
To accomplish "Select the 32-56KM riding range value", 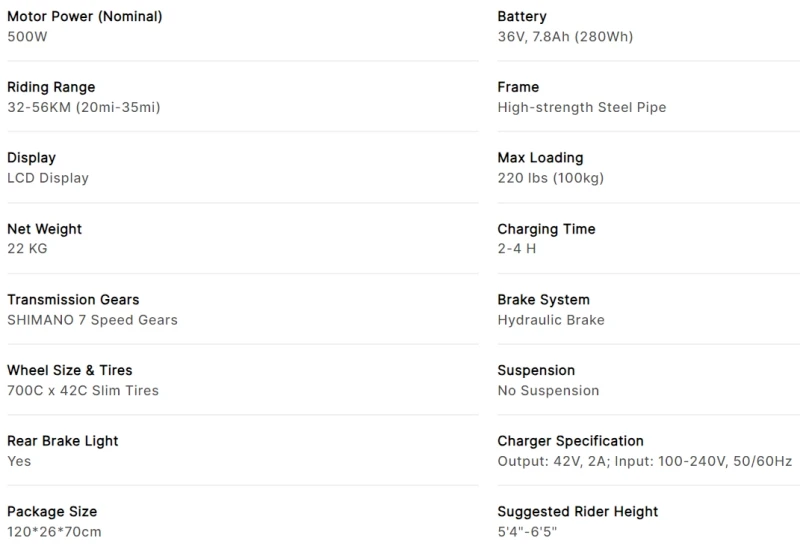I will [83, 107].
